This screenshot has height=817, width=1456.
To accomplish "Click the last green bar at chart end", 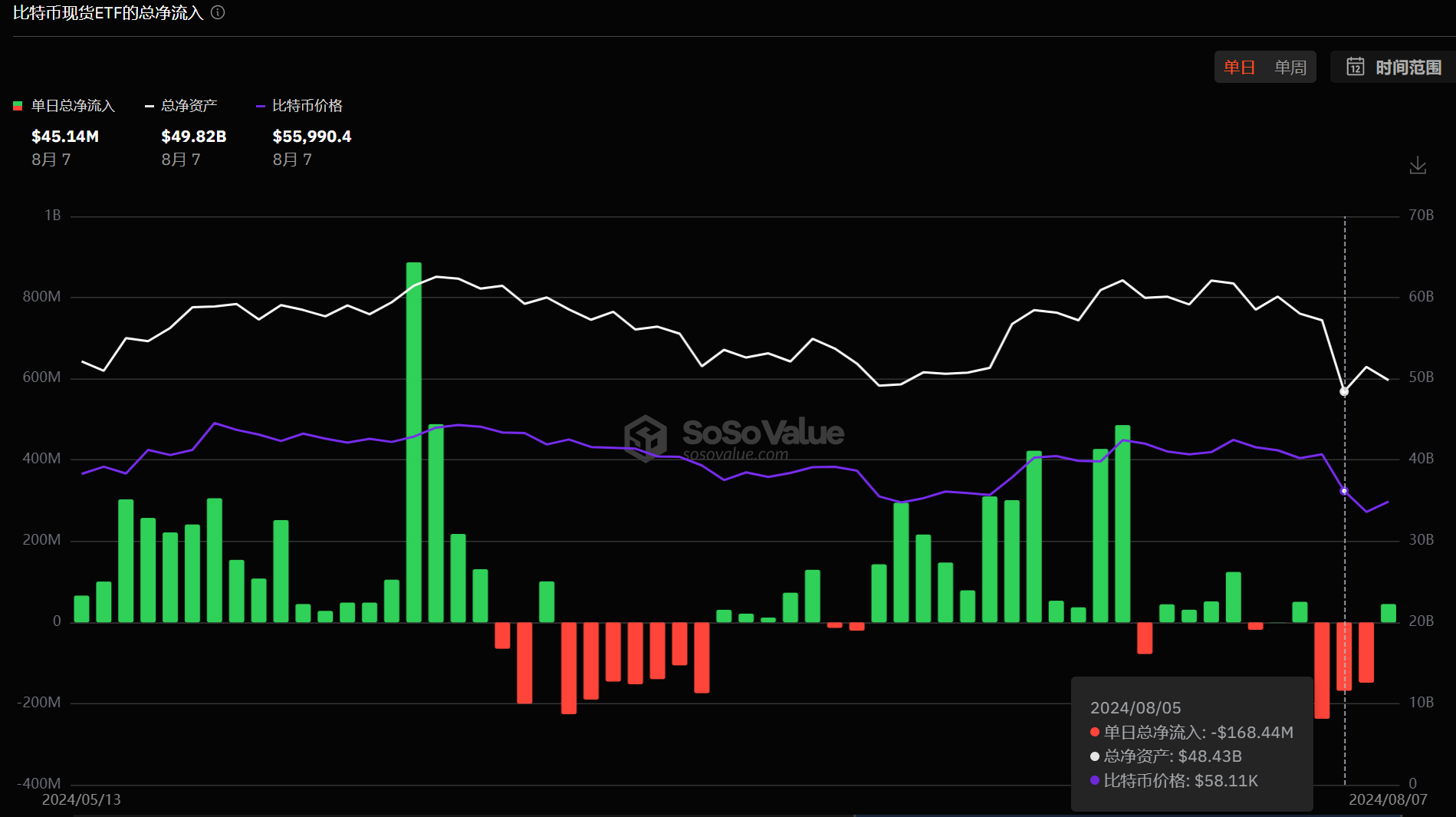I will [x=1388, y=613].
